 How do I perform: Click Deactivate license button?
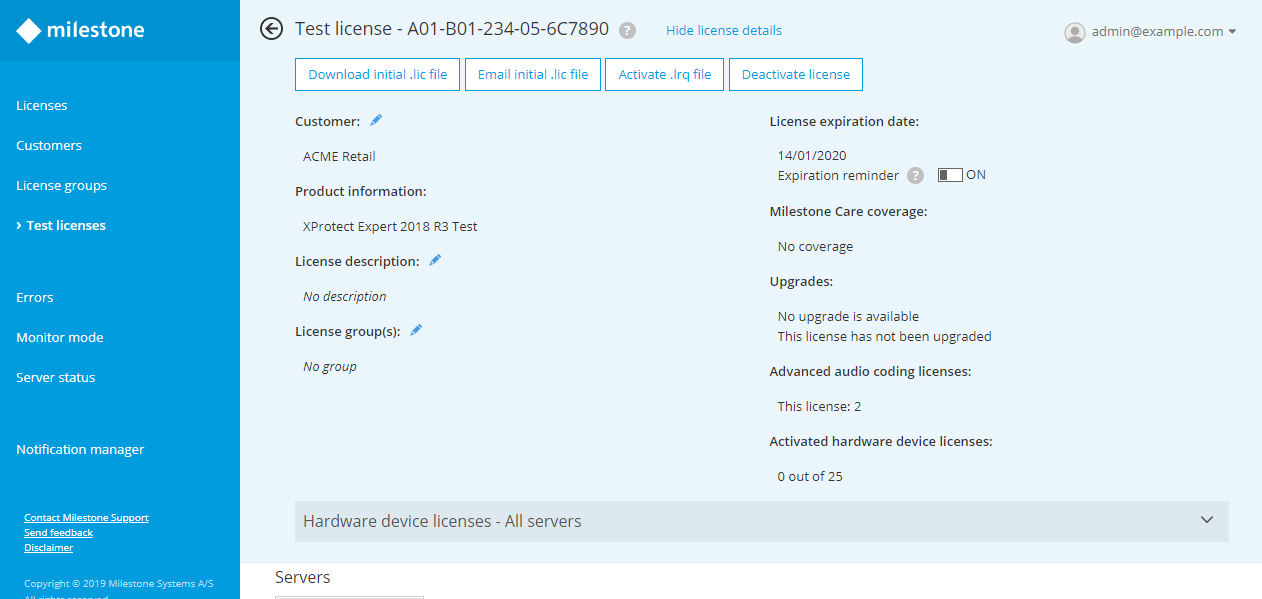[x=796, y=75]
